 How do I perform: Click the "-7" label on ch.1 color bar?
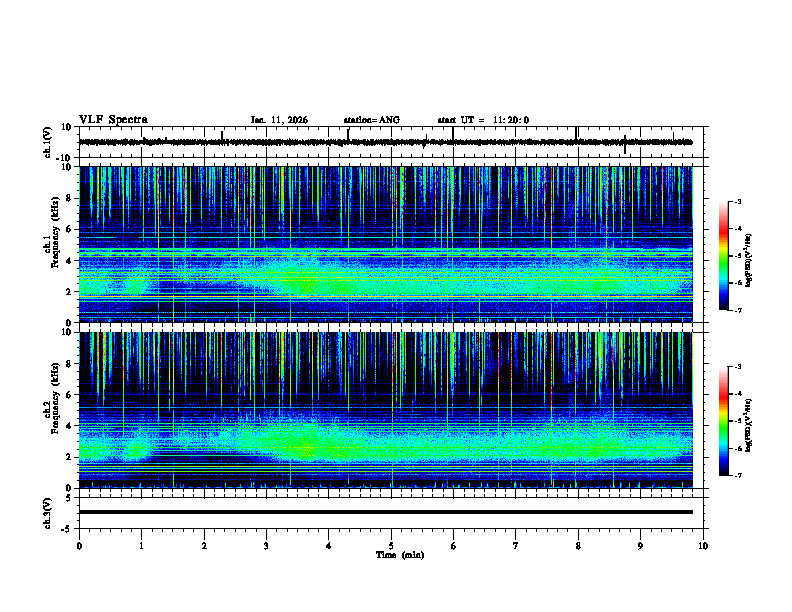(737, 310)
